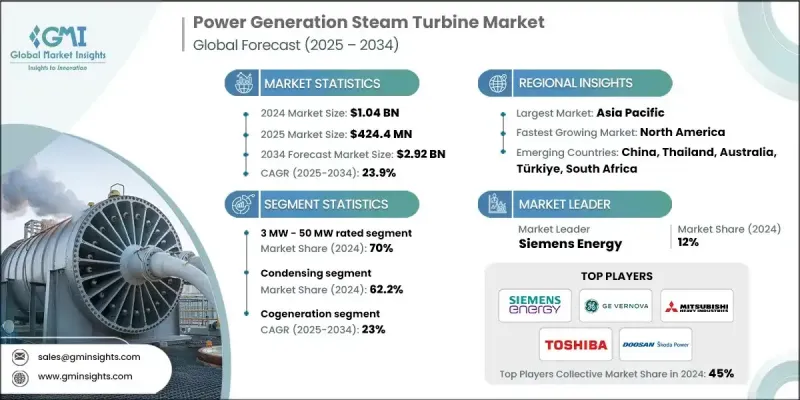This screenshot has width=800, height=400.
Task: Click the website globe icon at bottom left
Action: tap(21, 377)
